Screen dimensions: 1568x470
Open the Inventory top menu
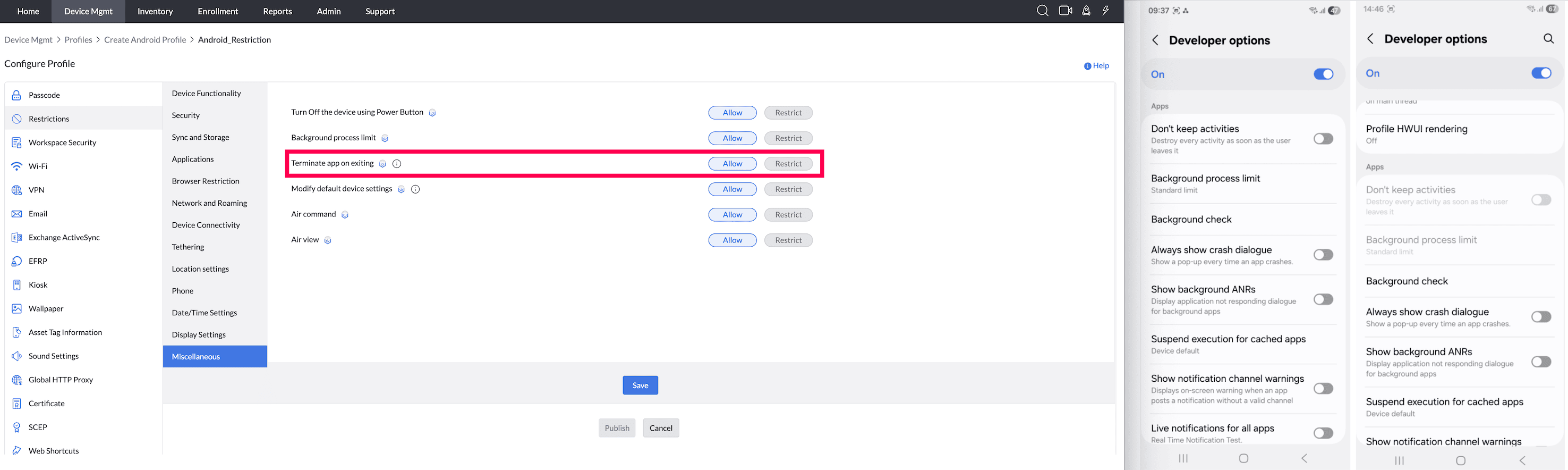(x=155, y=11)
